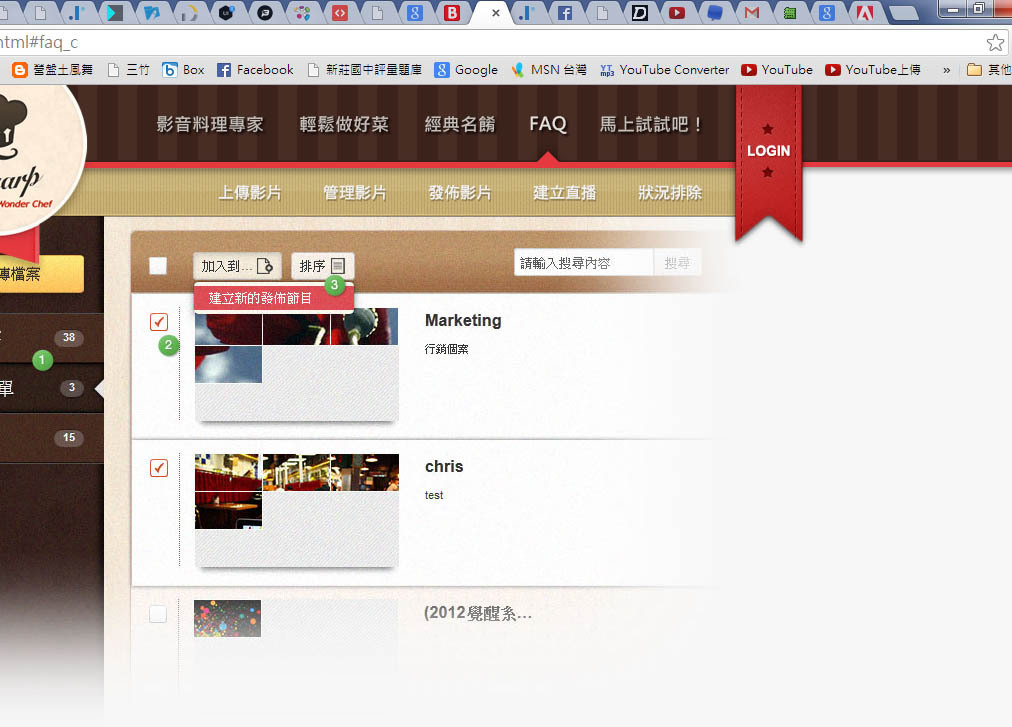Open the 發佈影片 sub-menu link
Screen dimensions: 1012x727
click(x=460, y=192)
